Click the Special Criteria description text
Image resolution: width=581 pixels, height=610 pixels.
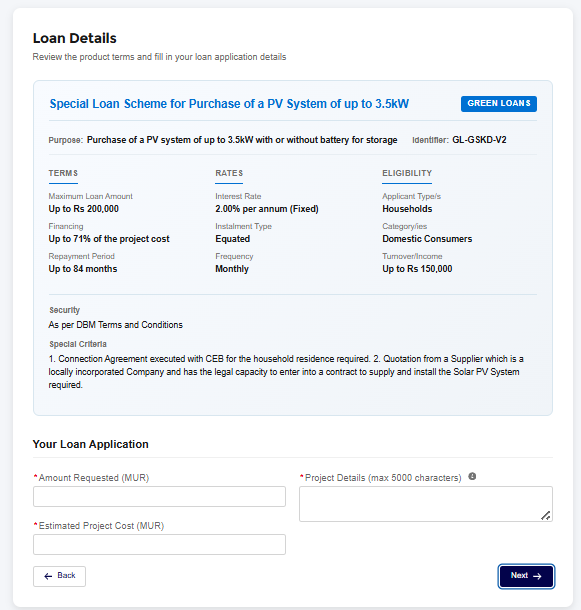286,372
